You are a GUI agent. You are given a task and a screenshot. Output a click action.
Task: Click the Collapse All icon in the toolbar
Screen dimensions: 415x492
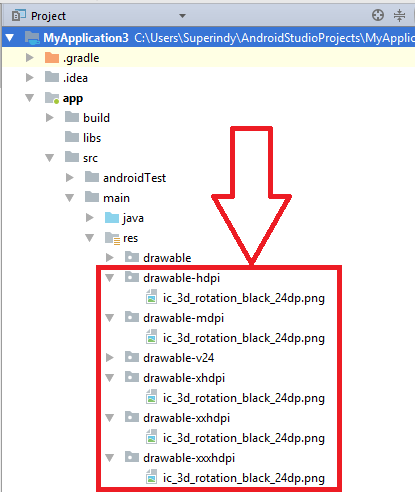tap(399, 15)
